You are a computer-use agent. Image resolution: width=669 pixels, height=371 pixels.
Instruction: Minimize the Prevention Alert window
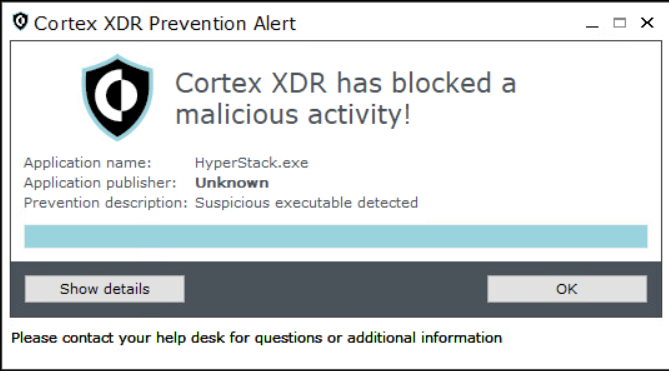(592, 25)
